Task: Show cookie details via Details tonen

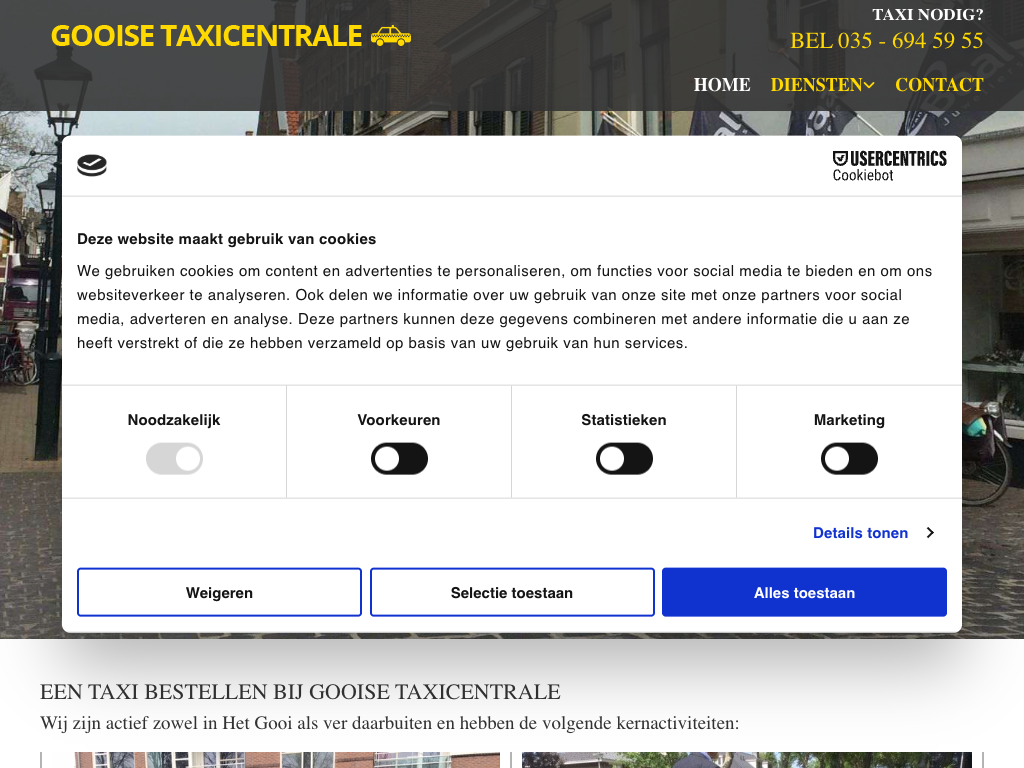Action: [860, 533]
